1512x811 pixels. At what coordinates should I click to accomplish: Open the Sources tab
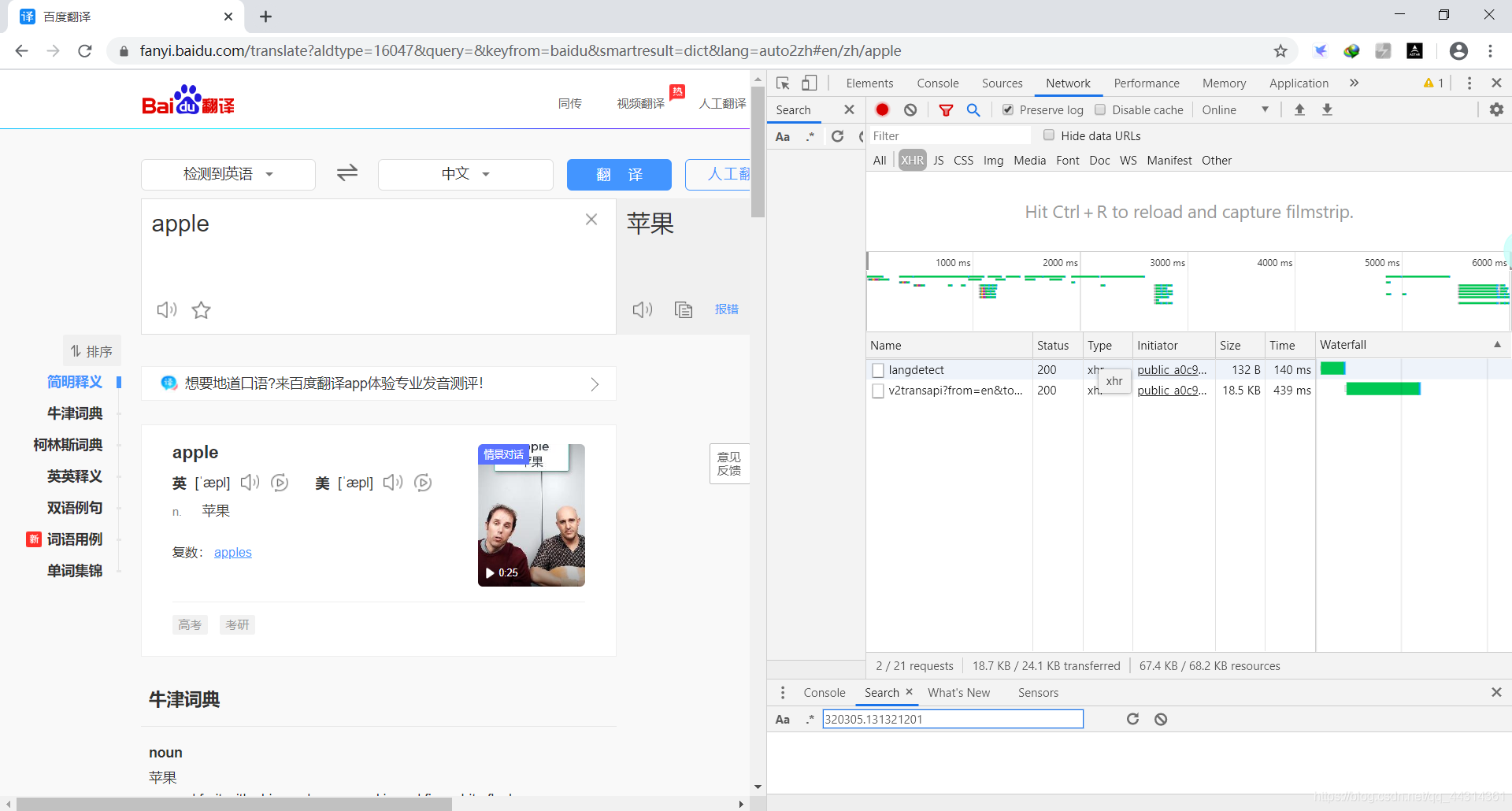[1002, 83]
